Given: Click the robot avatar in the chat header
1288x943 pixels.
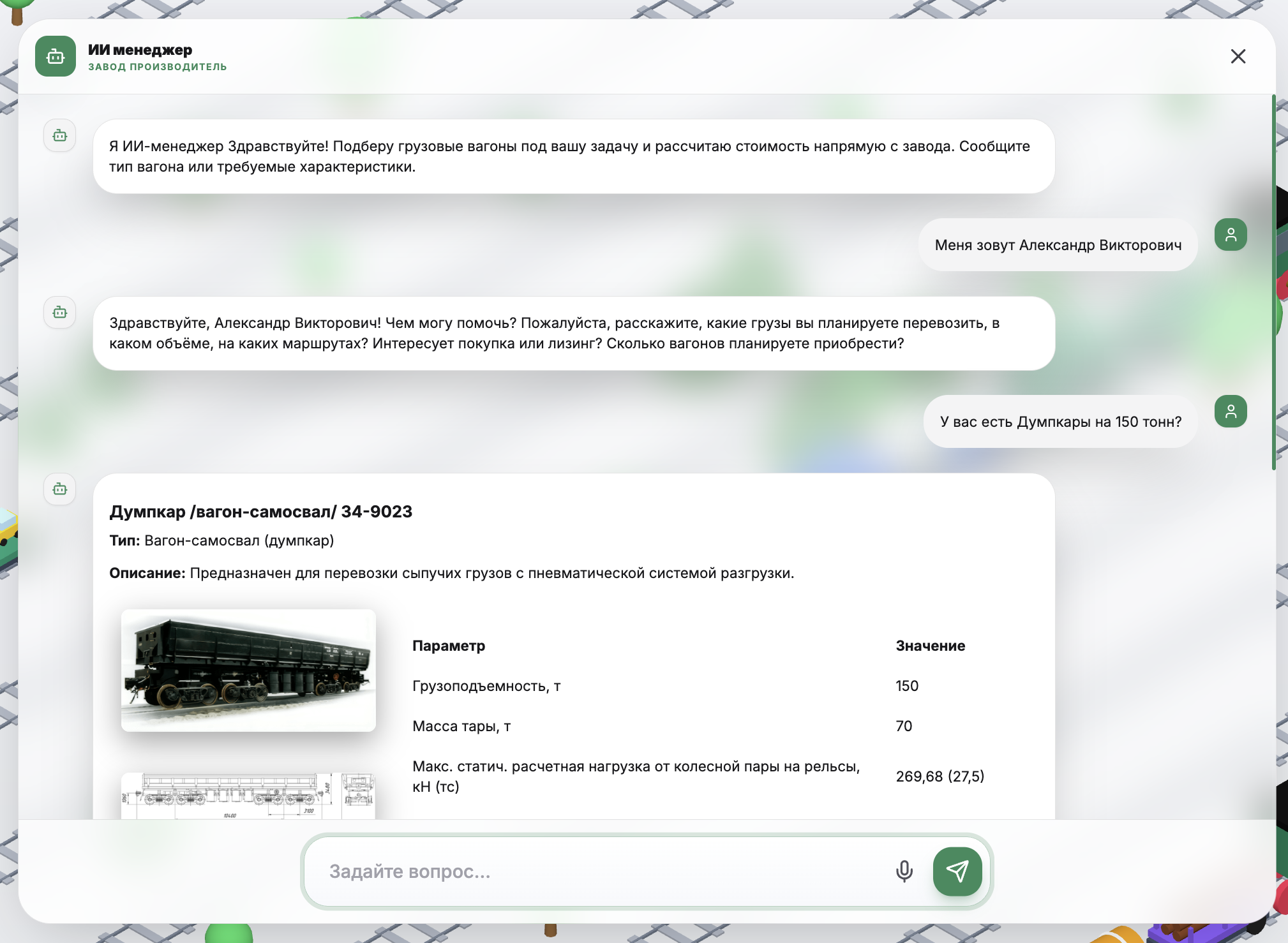Looking at the screenshot, I should coord(56,56).
